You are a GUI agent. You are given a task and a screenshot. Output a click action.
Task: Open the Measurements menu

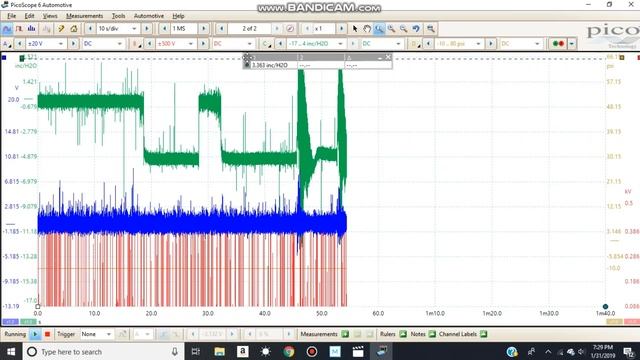(x=84, y=16)
